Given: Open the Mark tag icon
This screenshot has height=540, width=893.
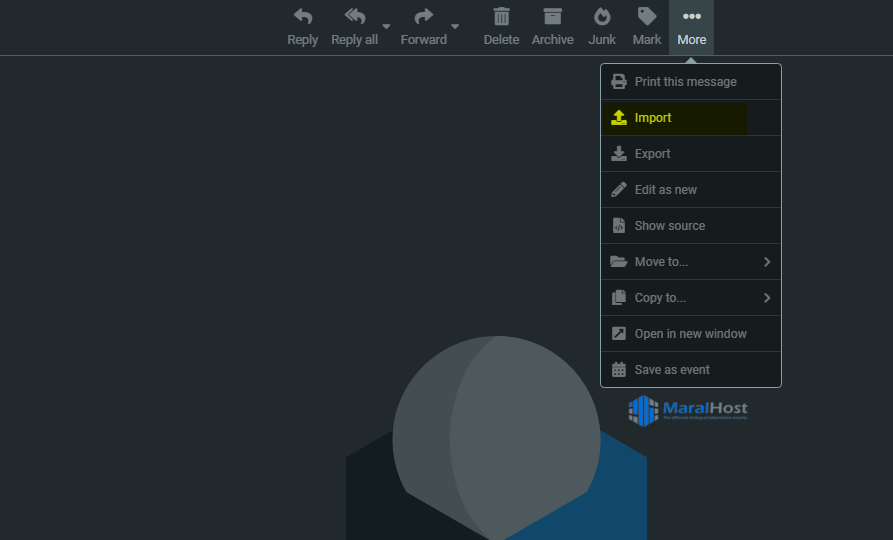Looking at the screenshot, I should 647,17.
